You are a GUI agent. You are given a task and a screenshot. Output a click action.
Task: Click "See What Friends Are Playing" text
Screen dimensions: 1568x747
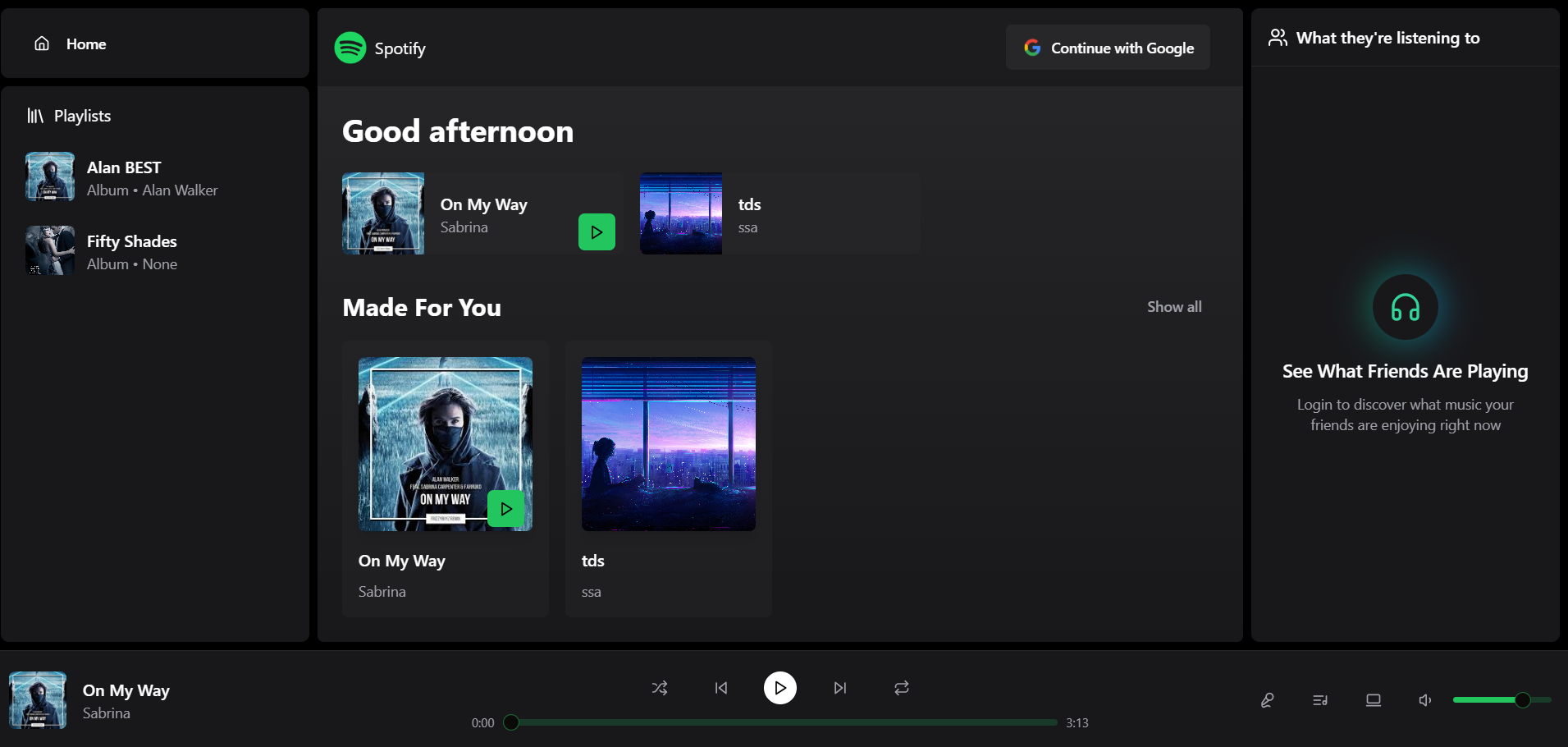[x=1406, y=371]
